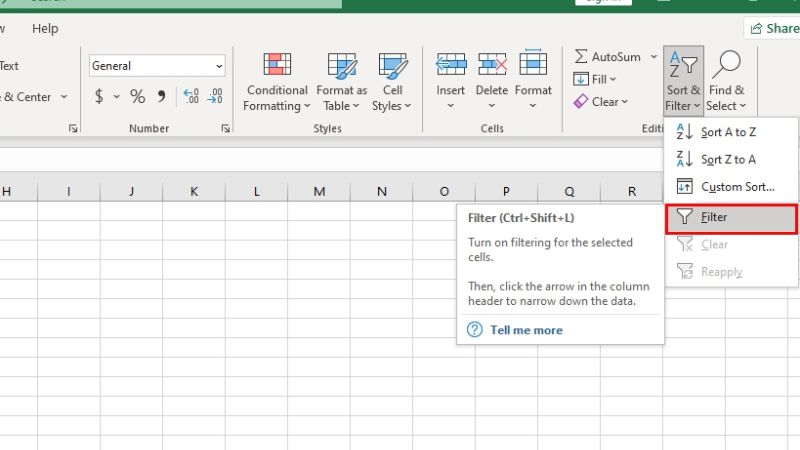This screenshot has height=450, width=800.
Task: Click the Share button
Action: click(x=773, y=28)
